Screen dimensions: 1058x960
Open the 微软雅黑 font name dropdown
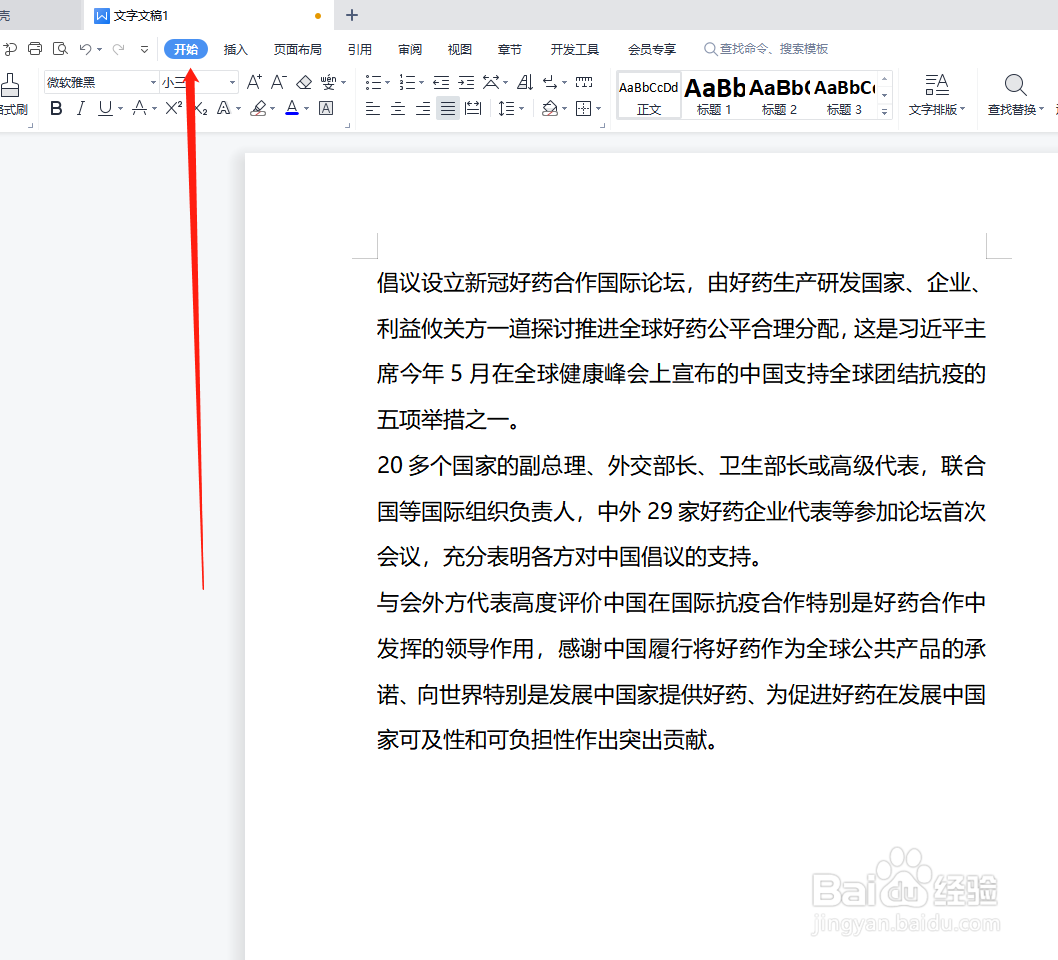point(153,82)
